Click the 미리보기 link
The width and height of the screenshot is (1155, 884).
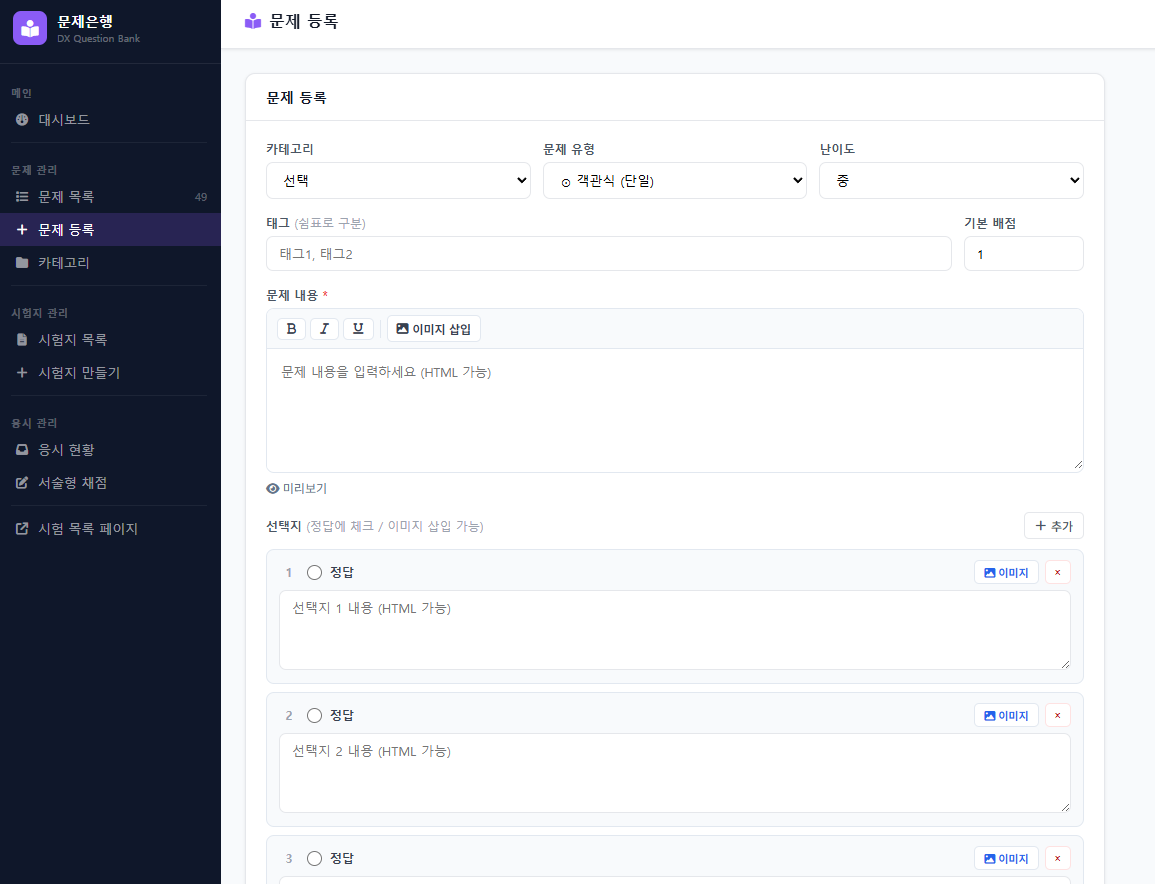click(297, 488)
